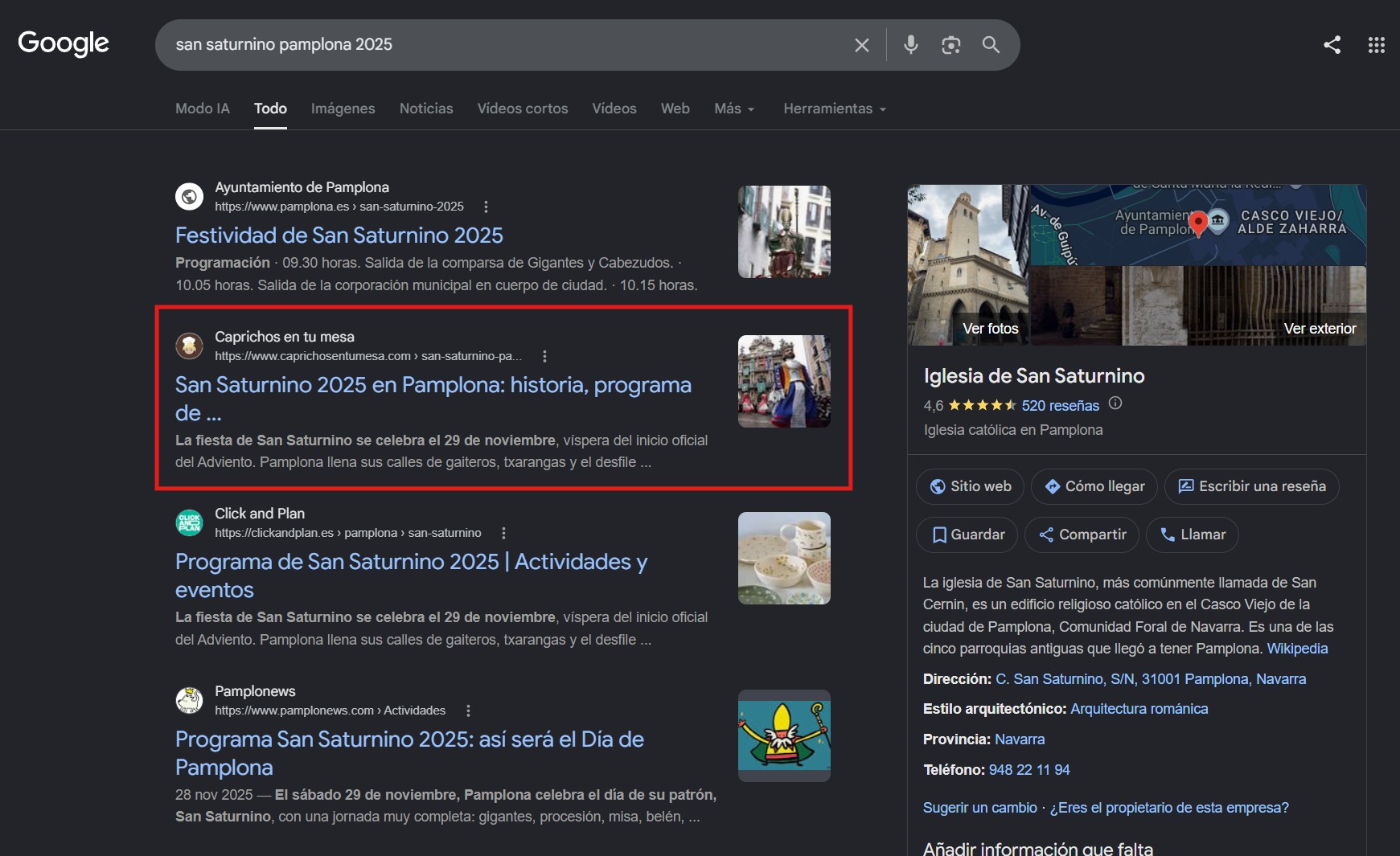Click inside the search query field

click(507, 45)
